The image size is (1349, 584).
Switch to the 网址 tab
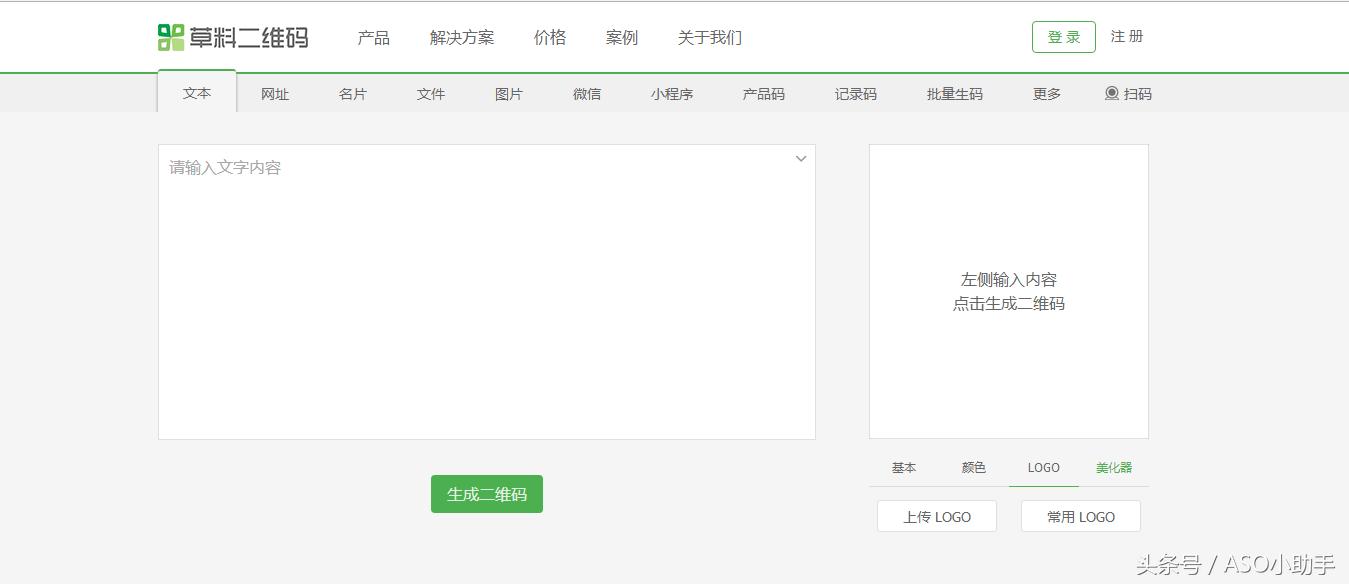point(274,93)
